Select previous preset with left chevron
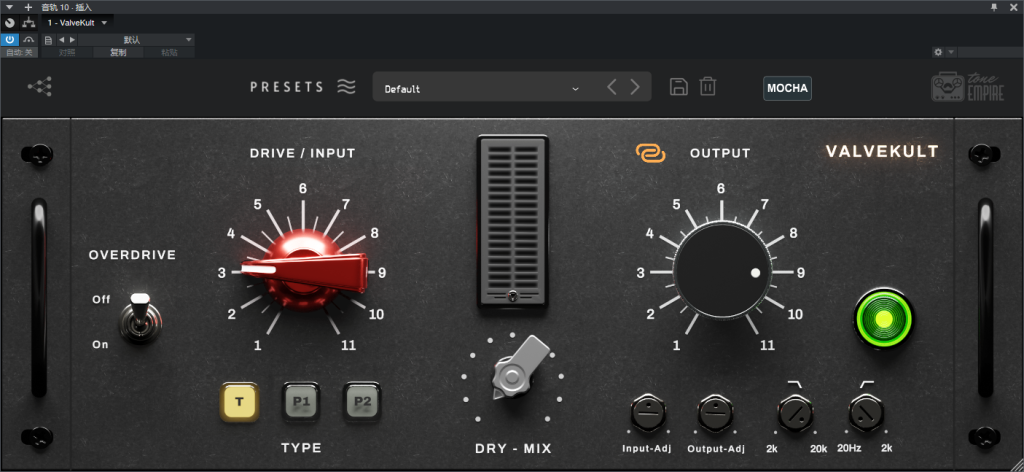This screenshot has width=1024, height=472. pos(611,87)
